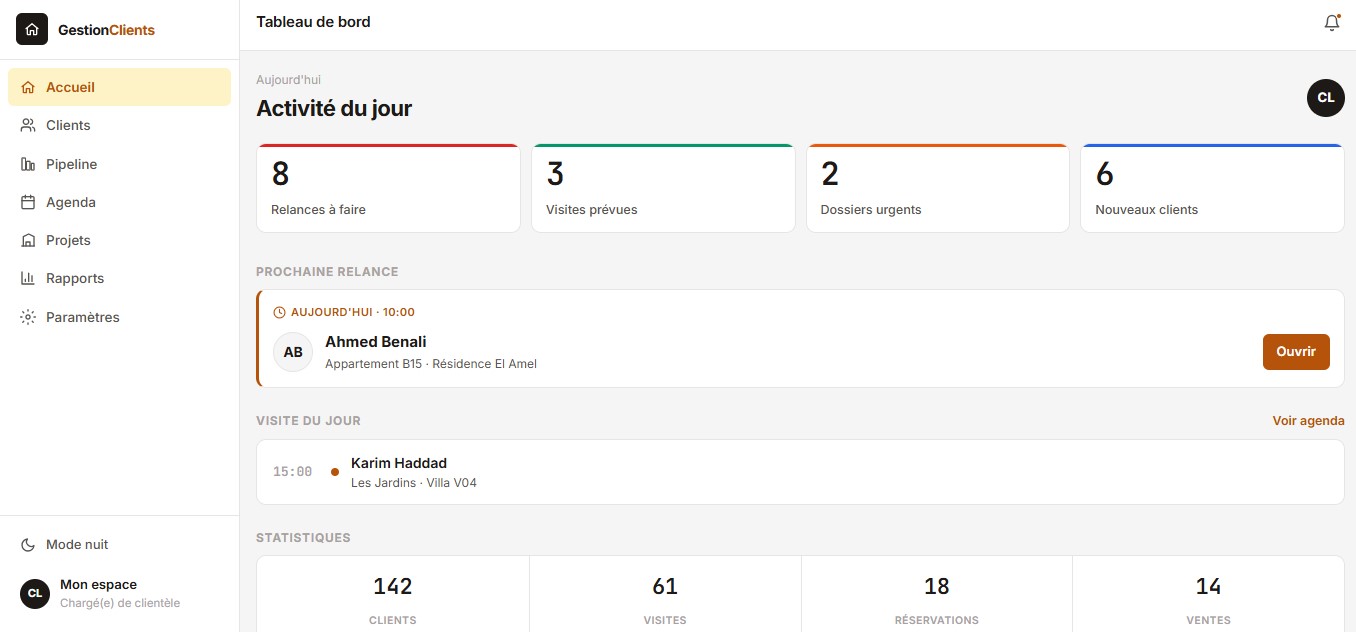Click the bar chart icon beside Rapports
1356x632 pixels.
(x=28, y=278)
